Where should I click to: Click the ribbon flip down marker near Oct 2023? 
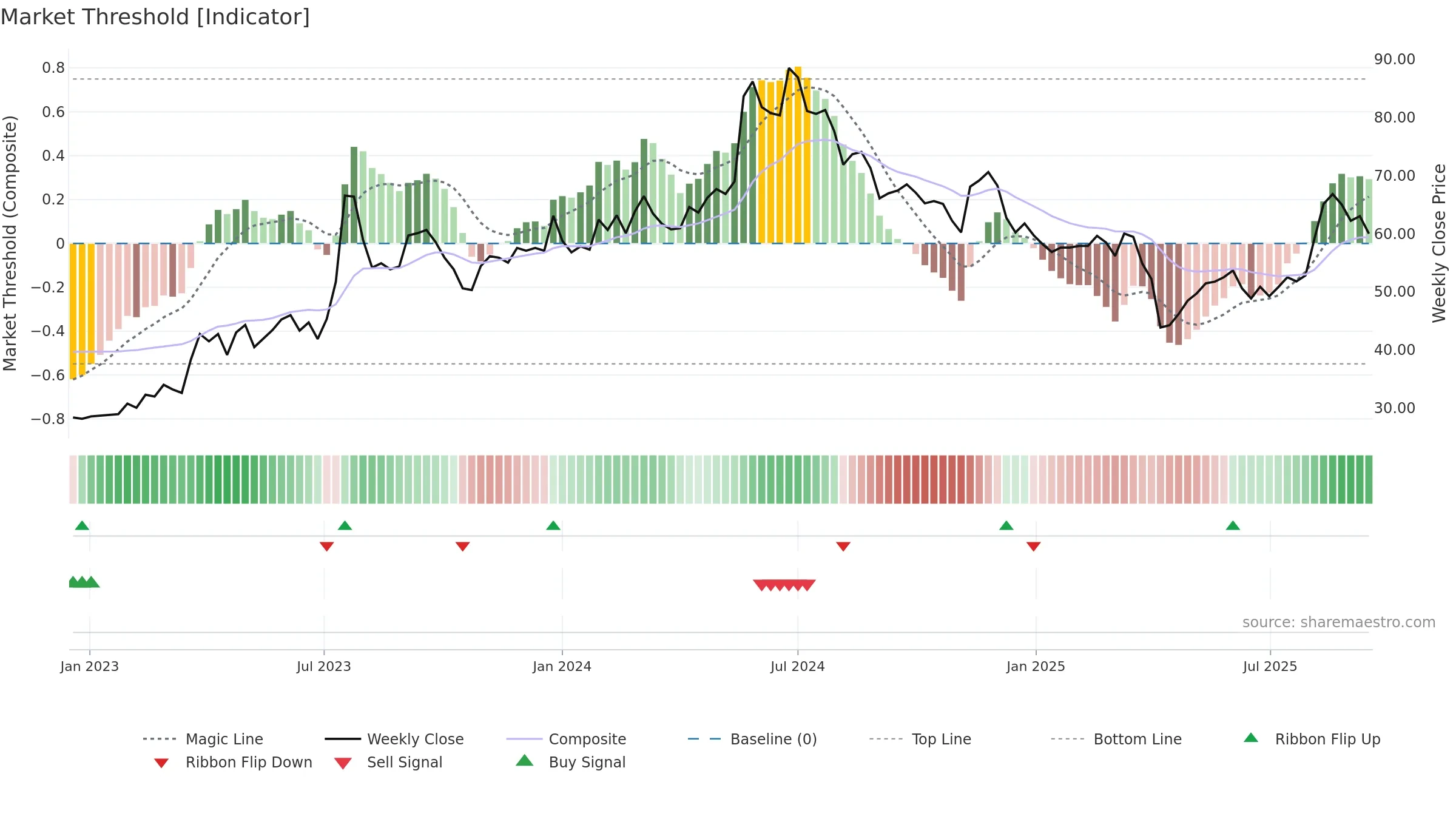pos(462,547)
